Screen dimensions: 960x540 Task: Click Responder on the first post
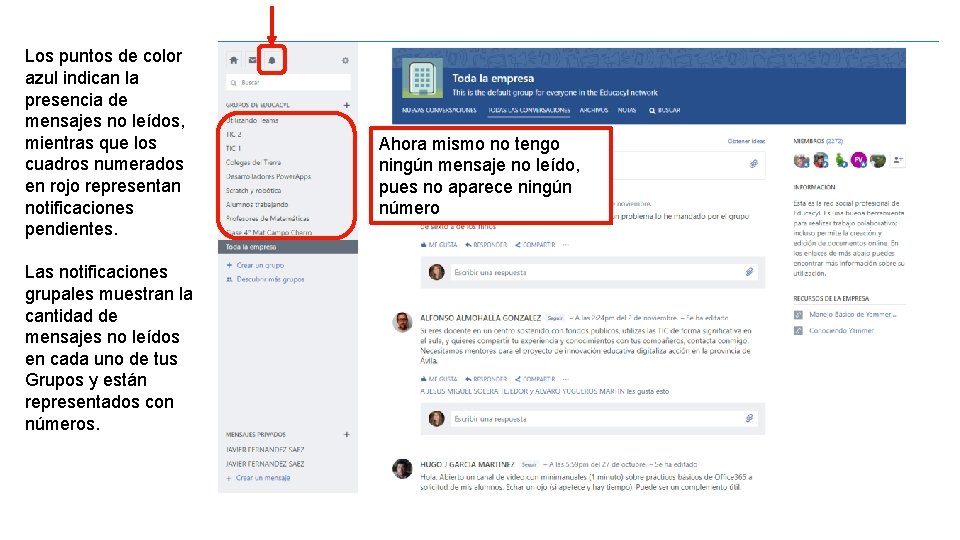pos(486,245)
